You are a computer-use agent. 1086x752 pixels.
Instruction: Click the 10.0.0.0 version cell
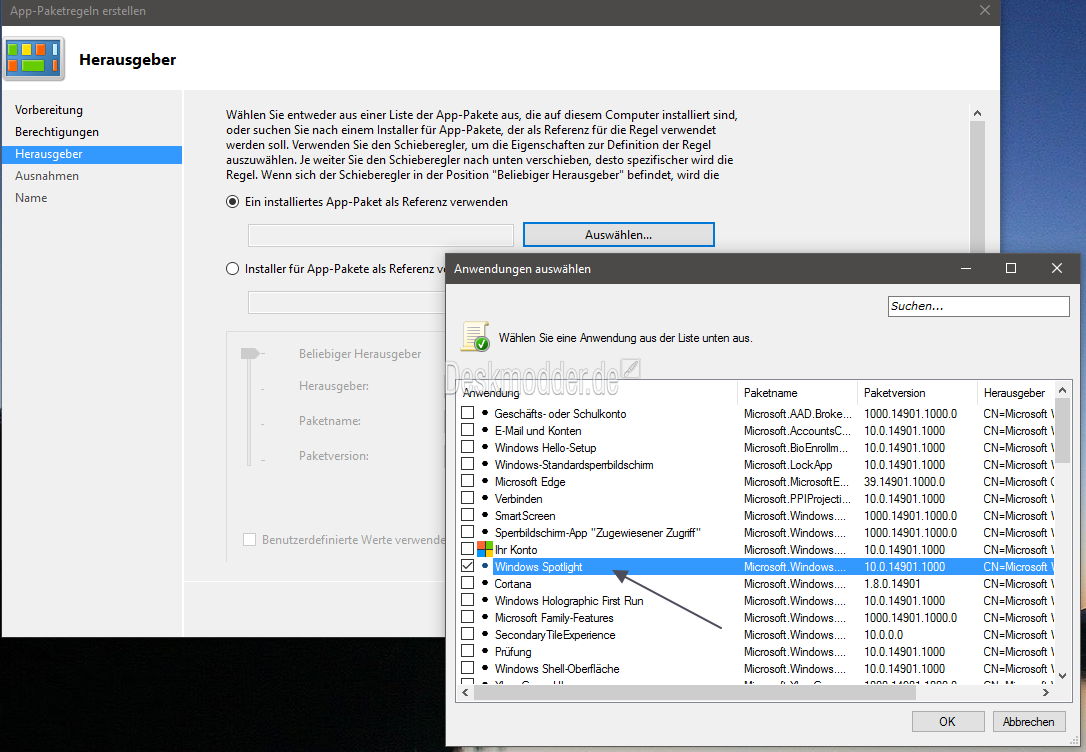884,635
